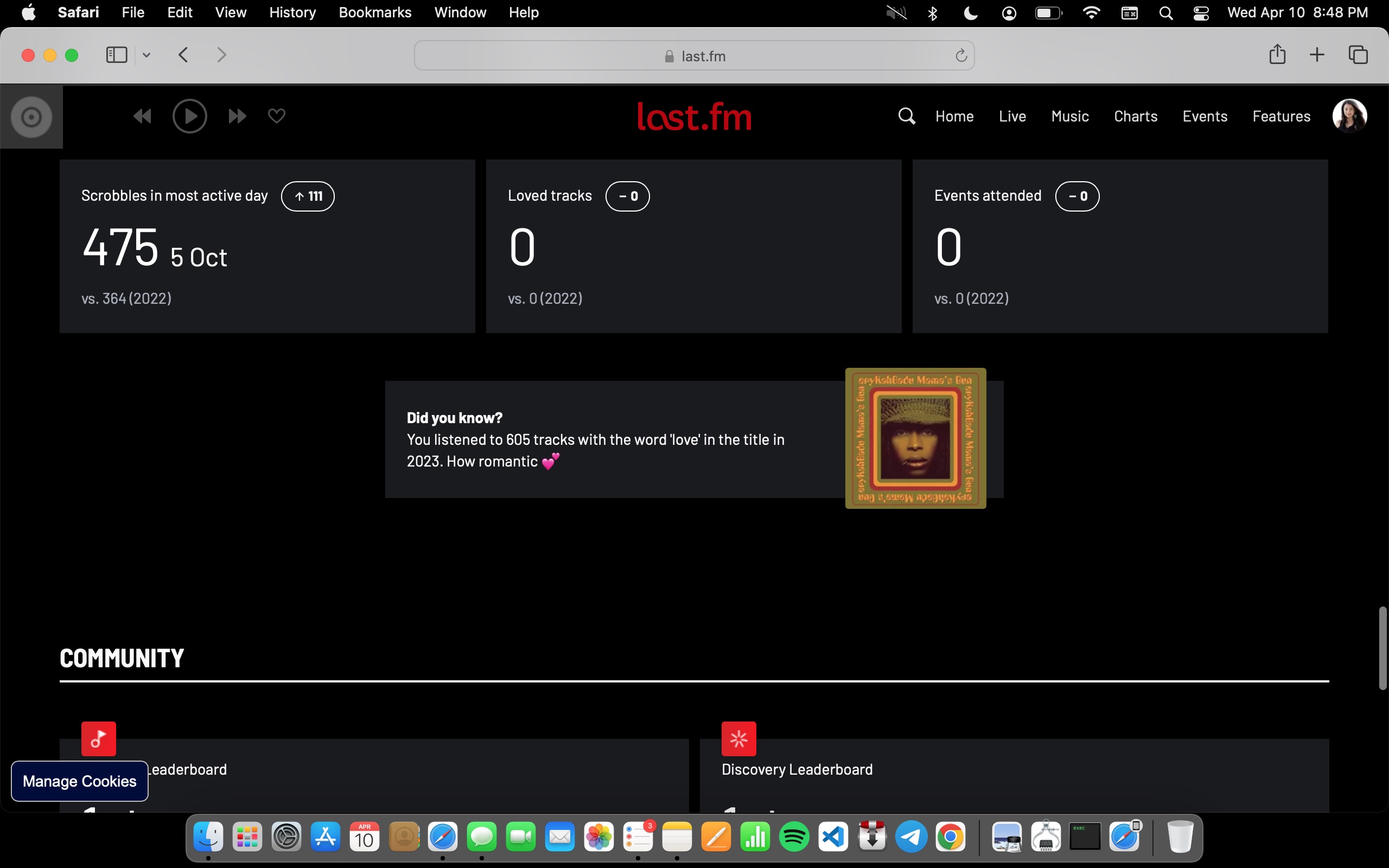Screen dimensions: 1389x868
Task: Open Calendar from the Dock
Action: pos(364,837)
